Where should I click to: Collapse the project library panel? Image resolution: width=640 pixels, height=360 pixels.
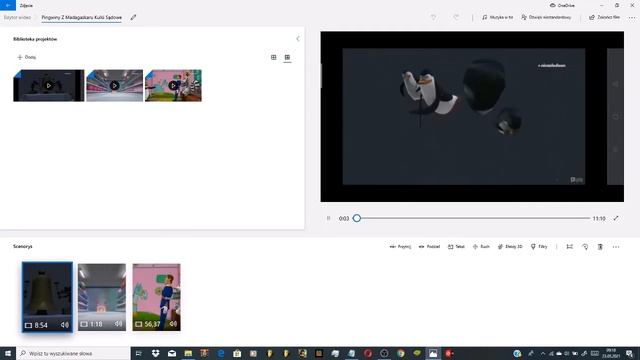(x=298, y=39)
